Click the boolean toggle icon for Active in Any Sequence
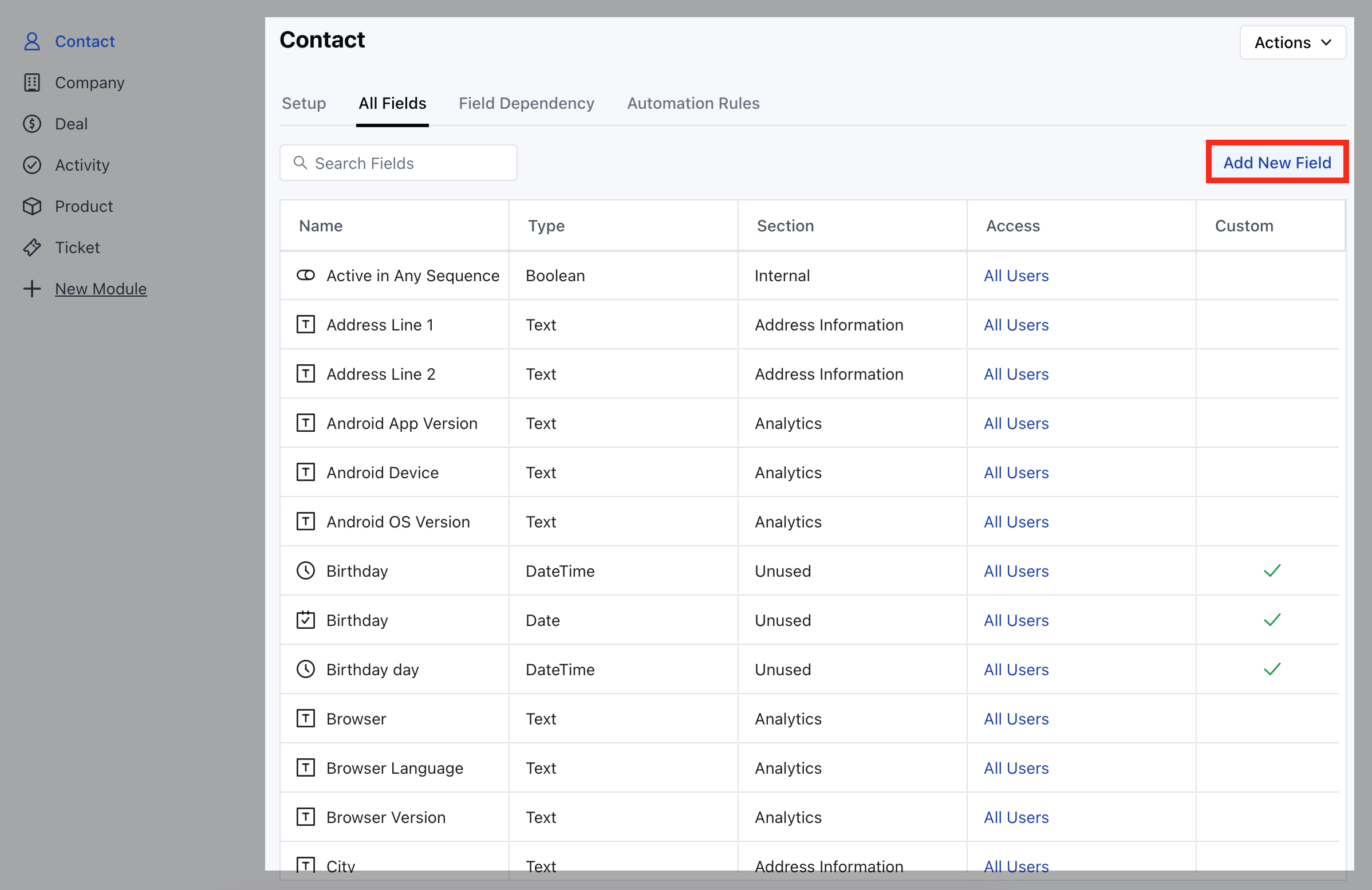 (x=306, y=275)
